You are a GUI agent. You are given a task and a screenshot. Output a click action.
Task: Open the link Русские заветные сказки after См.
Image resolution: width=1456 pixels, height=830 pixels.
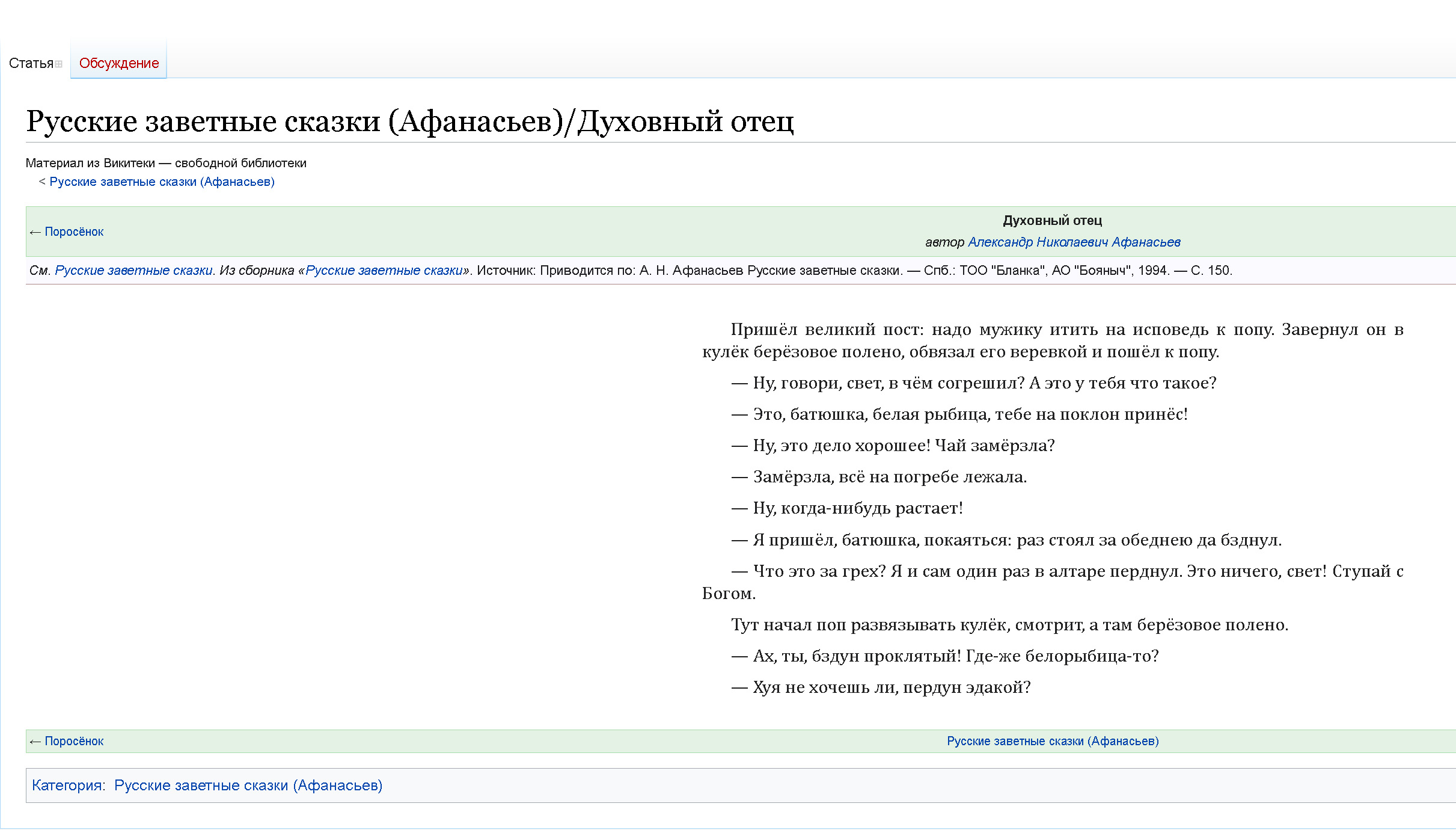coord(133,271)
